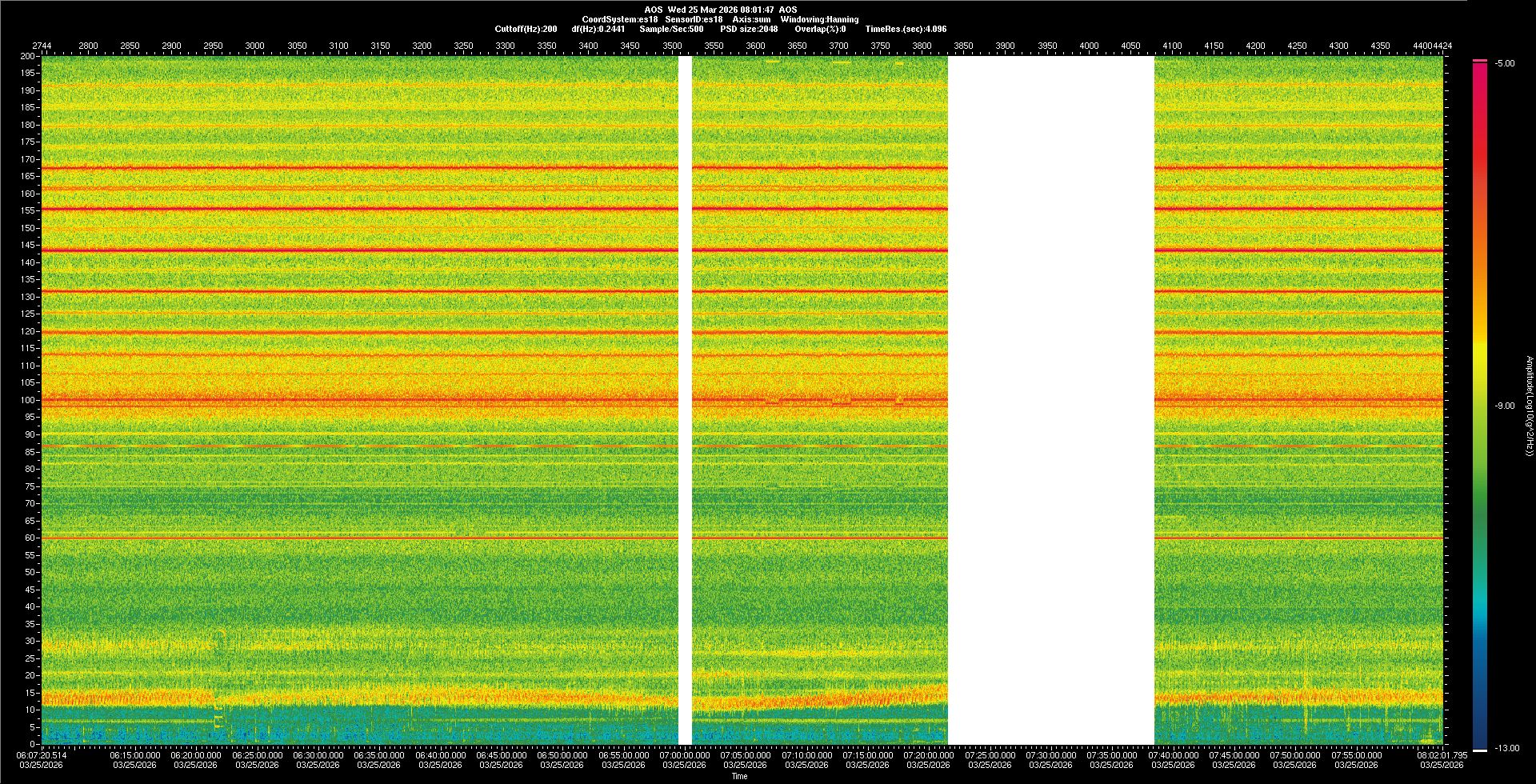Select the start time 06:07:20.514 label
This screenshot has width=1536, height=784.
click(x=42, y=755)
